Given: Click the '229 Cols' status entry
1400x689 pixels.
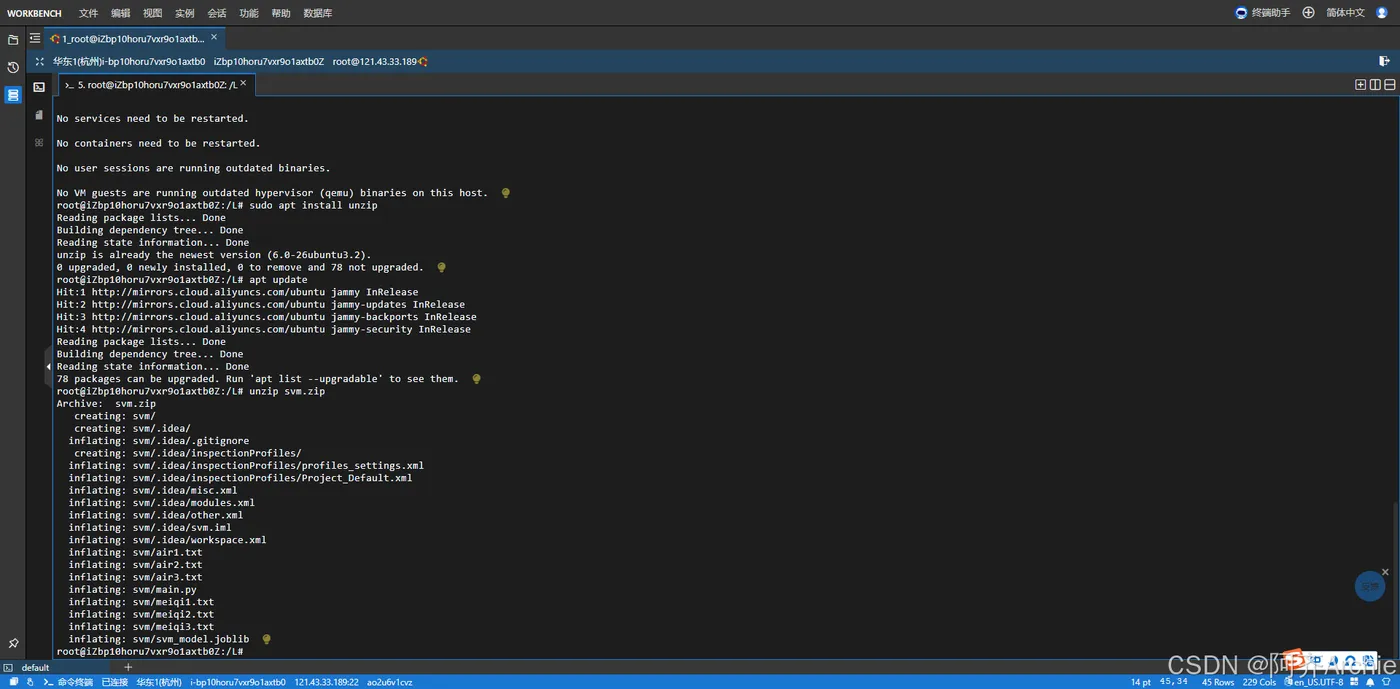Looking at the screenshot, I should (x=1260, y=682).
